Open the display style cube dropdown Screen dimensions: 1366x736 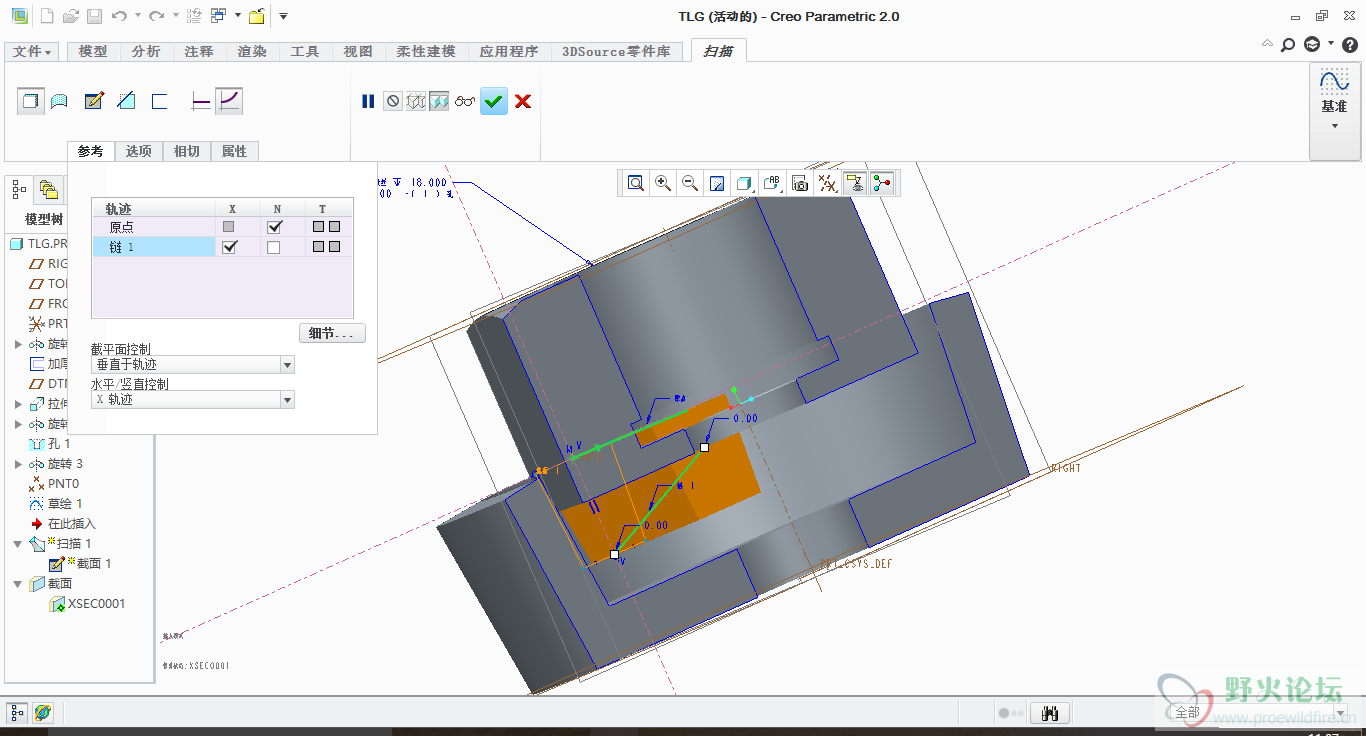click(x=744, y=183)
